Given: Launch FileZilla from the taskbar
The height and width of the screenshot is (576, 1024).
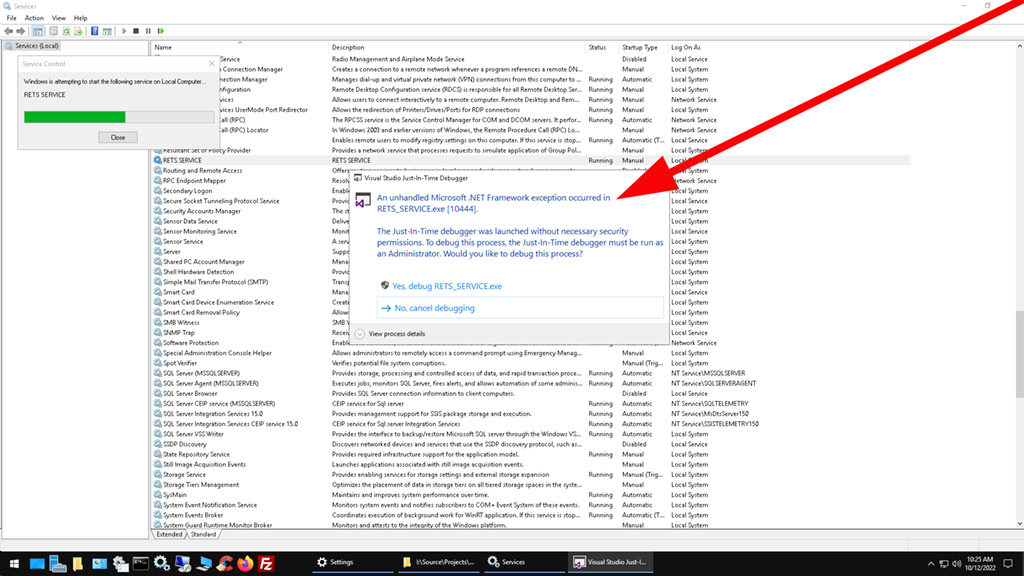Looking at the screenshot, I should point(267,563).
